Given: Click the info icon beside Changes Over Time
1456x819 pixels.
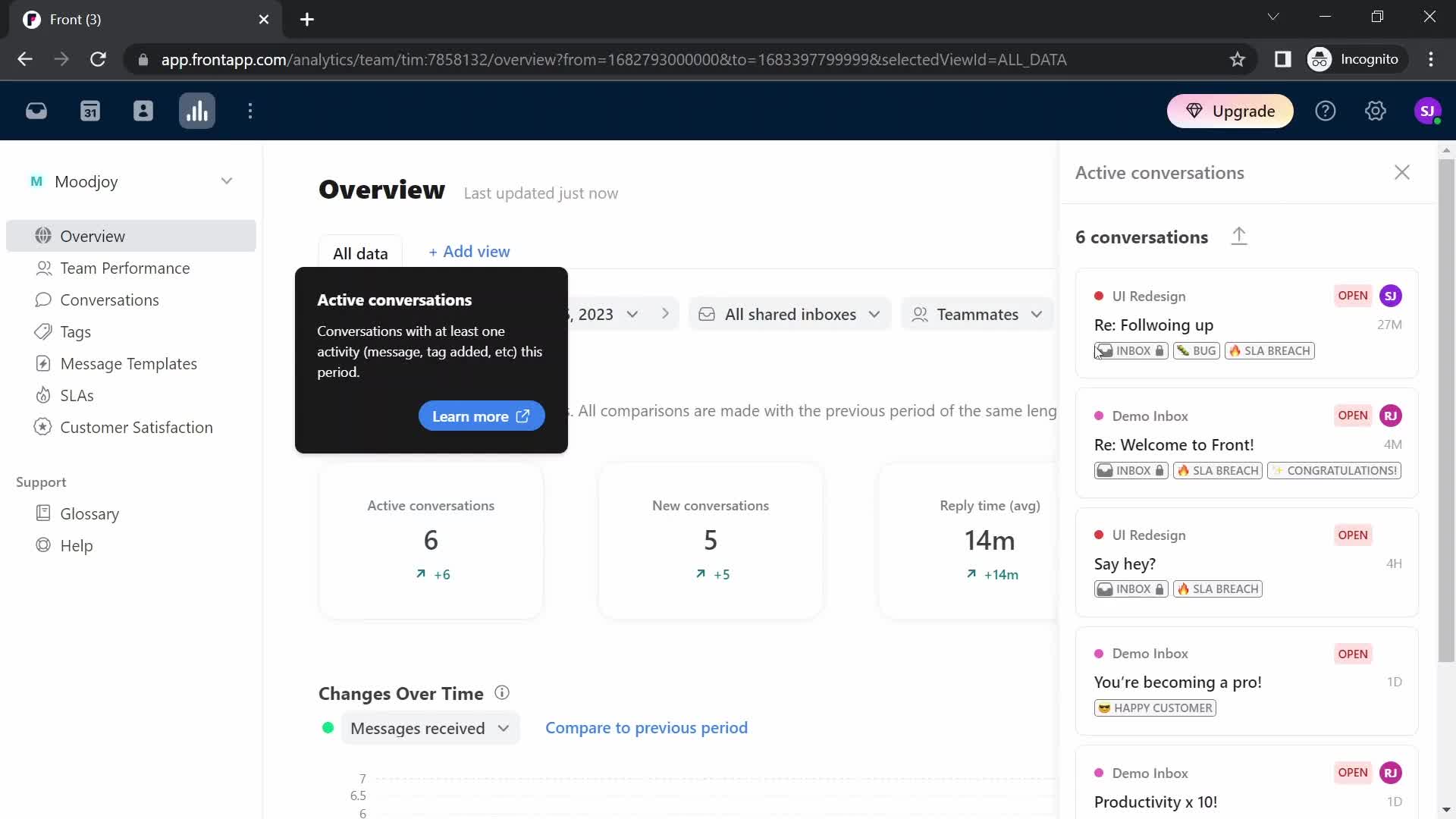Looking at the screenshot, I should [502, 693].
